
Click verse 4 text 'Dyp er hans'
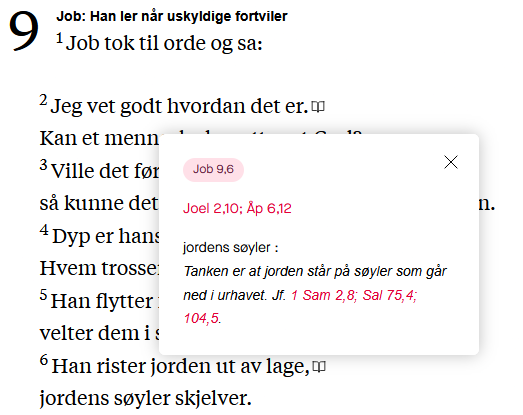[x=106, y=236]
